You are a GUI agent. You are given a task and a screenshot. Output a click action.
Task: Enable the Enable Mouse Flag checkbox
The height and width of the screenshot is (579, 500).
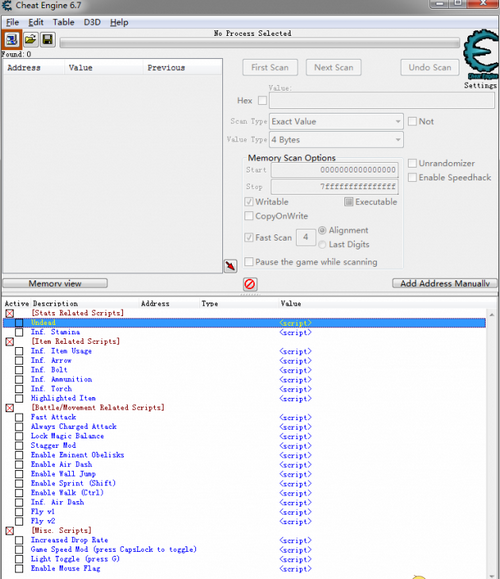pos(19,569)
